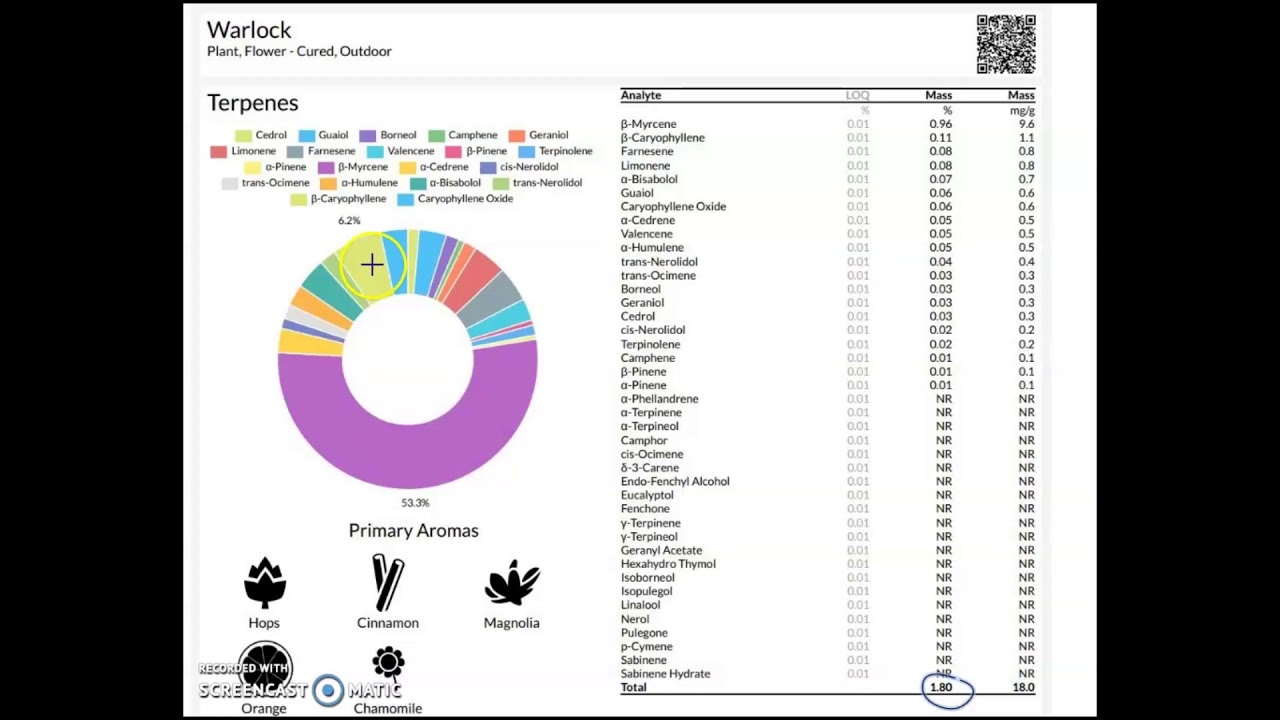Viewport: 1280px width, 720px height.
Task: Click the QR code image
Action: pyautogui.click(x=1006, y=44)
